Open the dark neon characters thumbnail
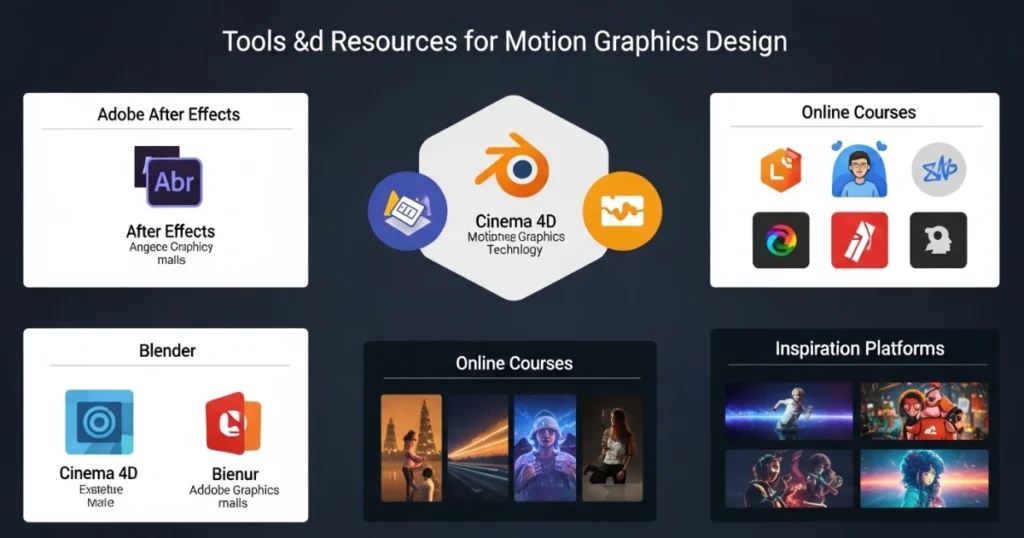1024x538 pixels. pos(789,479)
